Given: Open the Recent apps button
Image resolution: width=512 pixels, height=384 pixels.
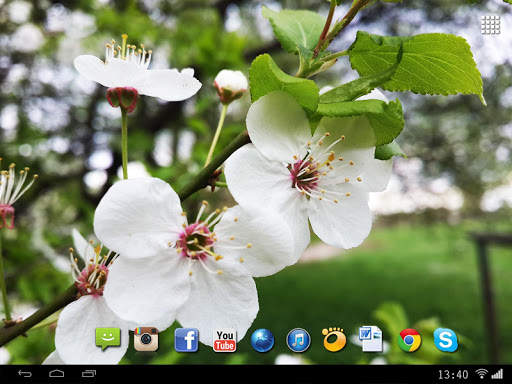Looking at the screenshot, I should pyautogui.click(x=89, y=374).
